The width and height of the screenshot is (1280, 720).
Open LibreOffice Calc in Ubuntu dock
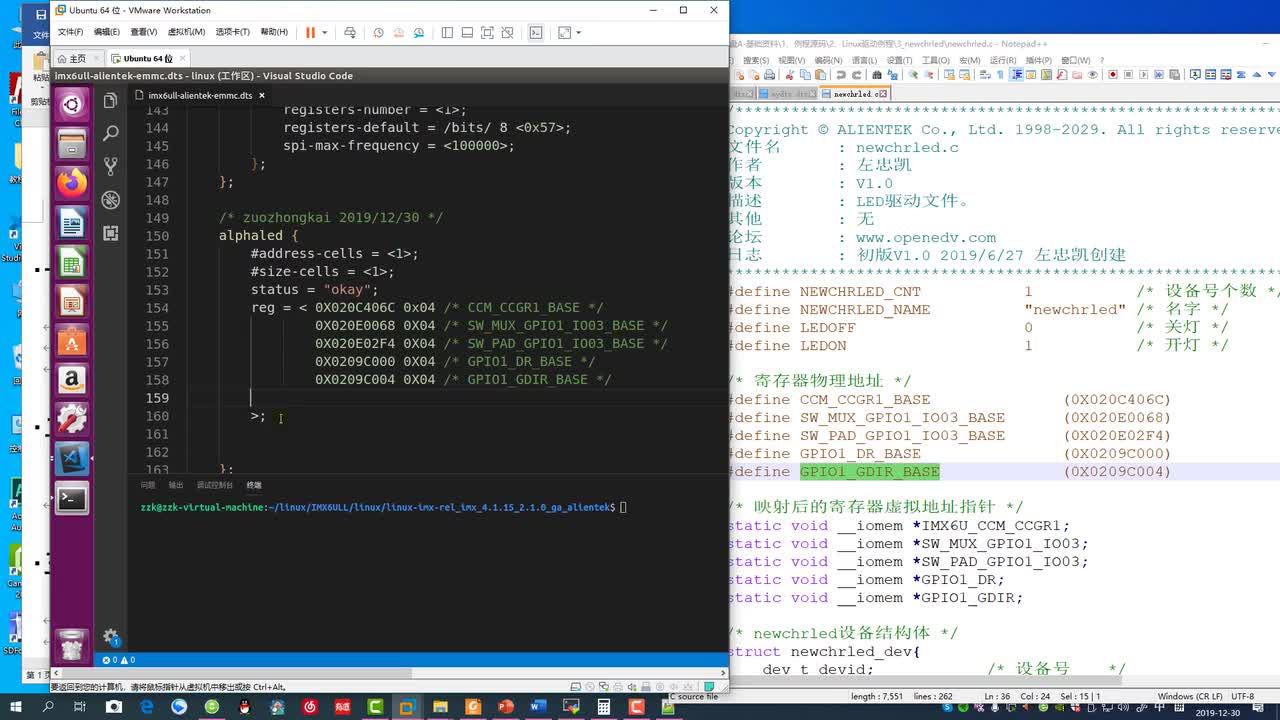[x=71, y=262]
